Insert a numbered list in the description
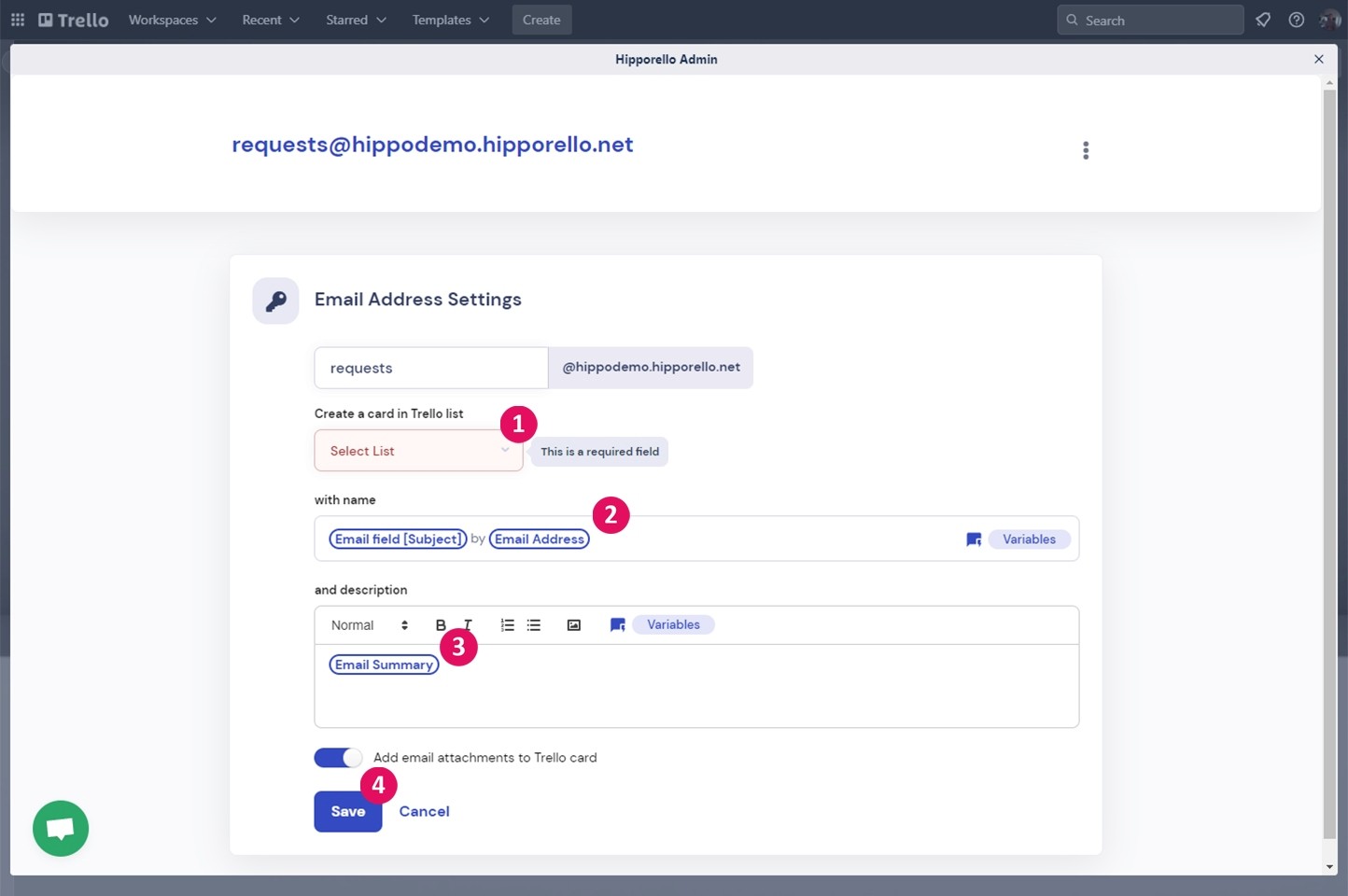This screenshot has height=896, width=1348. click(507, 625)
